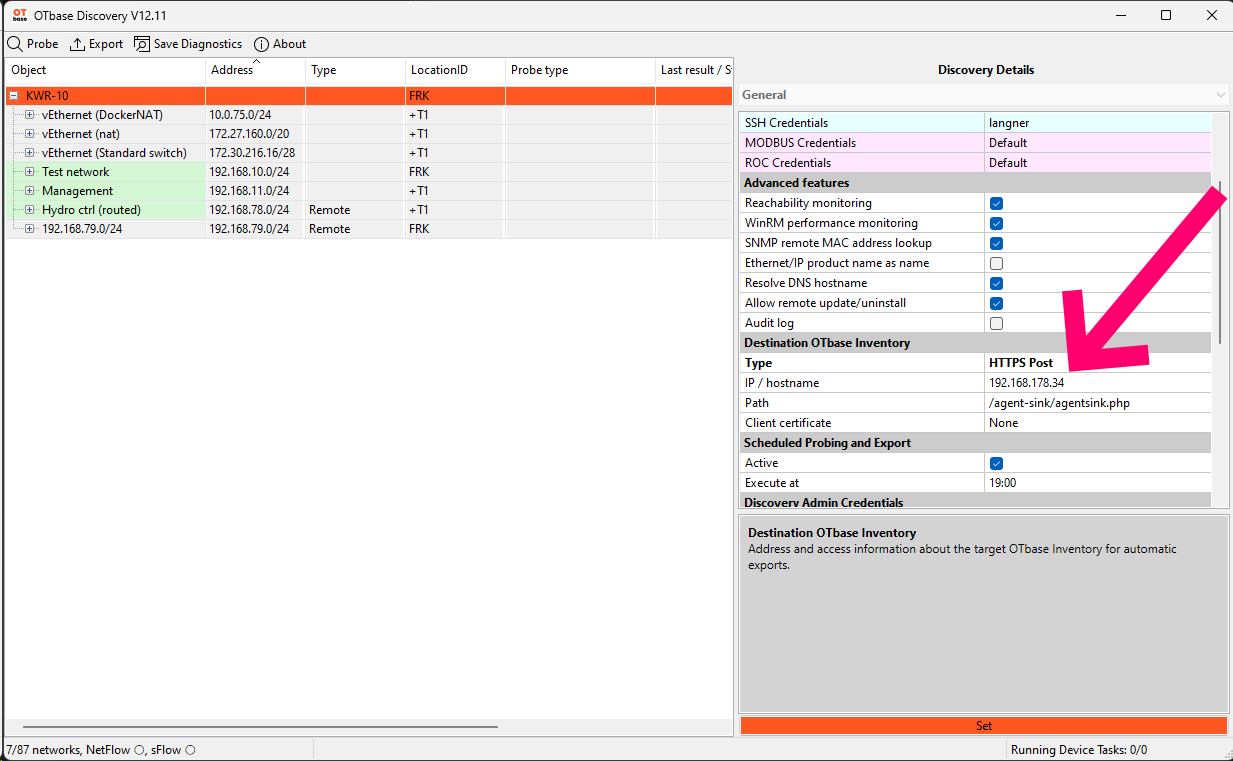Sort by the LocationID column header
Image resolution: width=1233 pixels, height=761 pixels.
[455, 71]
